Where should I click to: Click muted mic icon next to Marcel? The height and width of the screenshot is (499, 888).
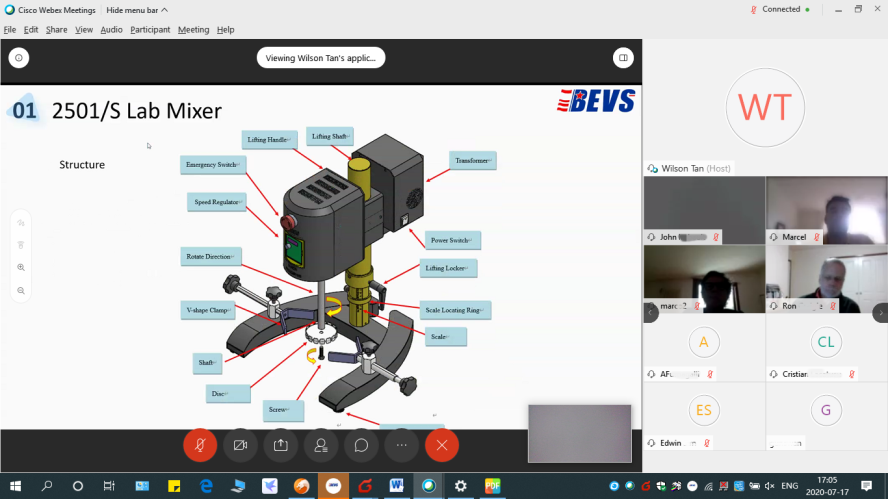click(x=817, y=237)
